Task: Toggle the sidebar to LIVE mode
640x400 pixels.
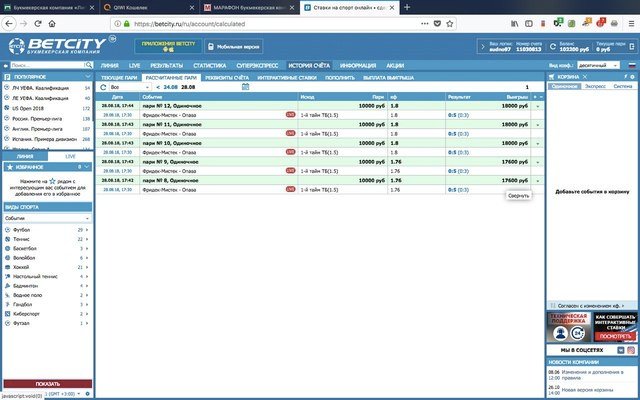Action: click(70, 157)
